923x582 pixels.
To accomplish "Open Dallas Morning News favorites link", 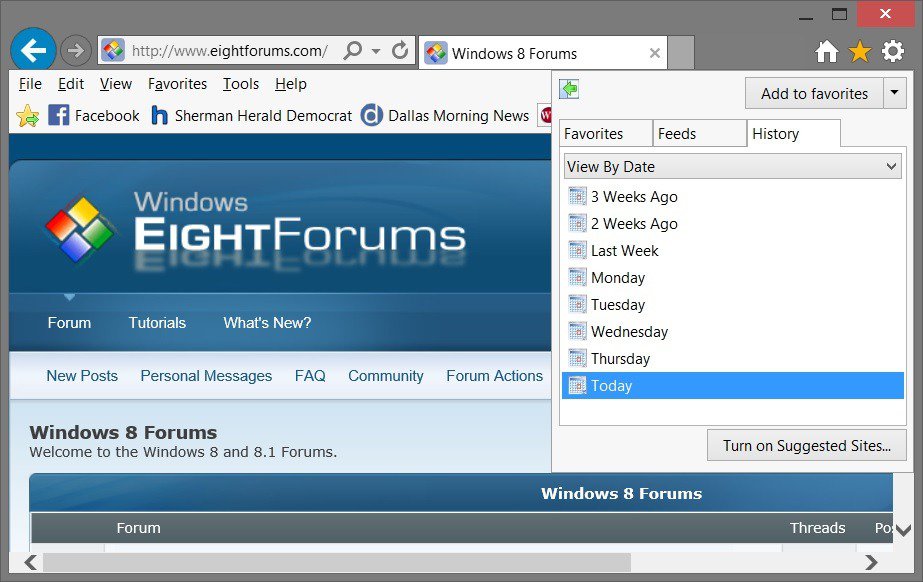I will pyautogui.click(x=445, y=115).
